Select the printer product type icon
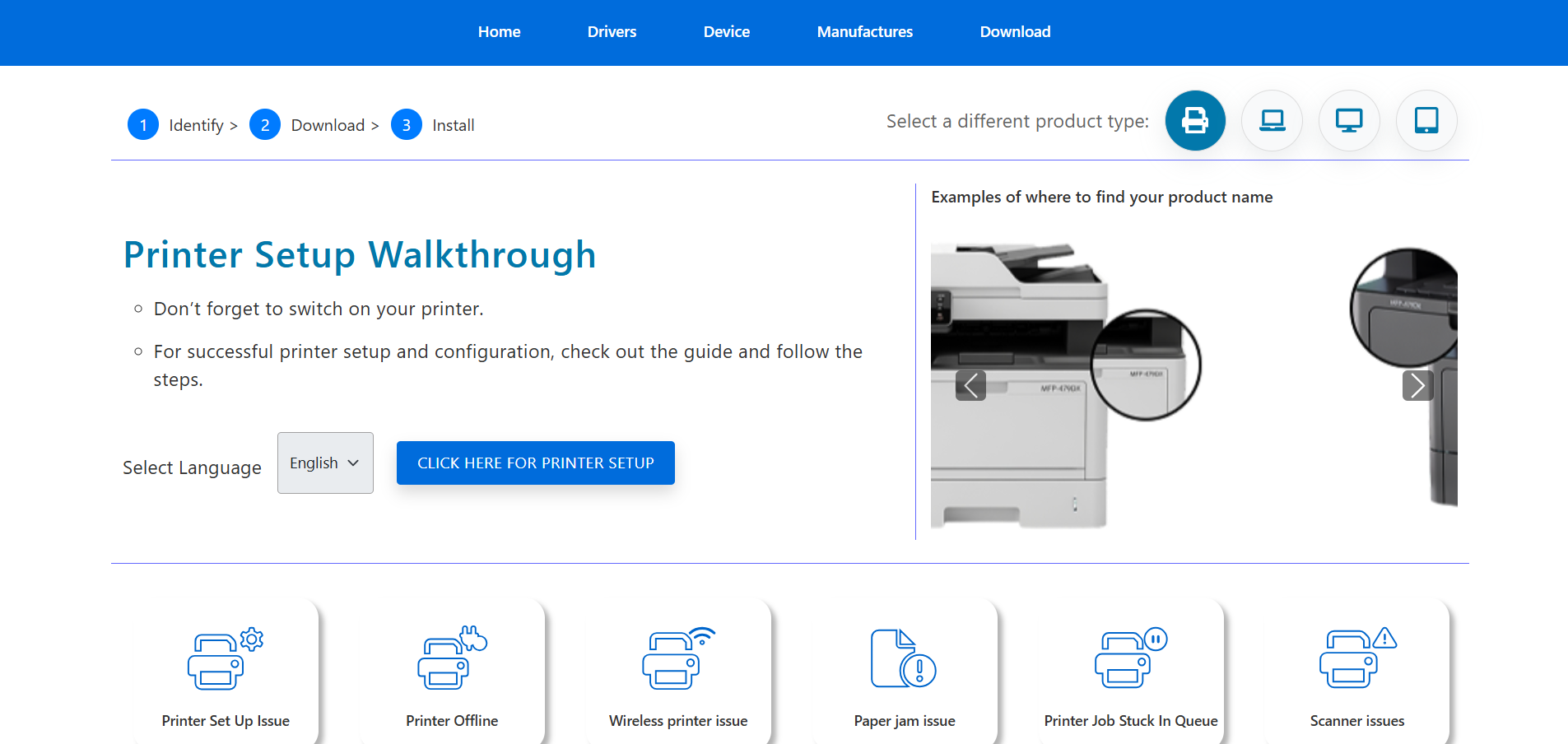Screen dimensions: 1568x744 1194,121
